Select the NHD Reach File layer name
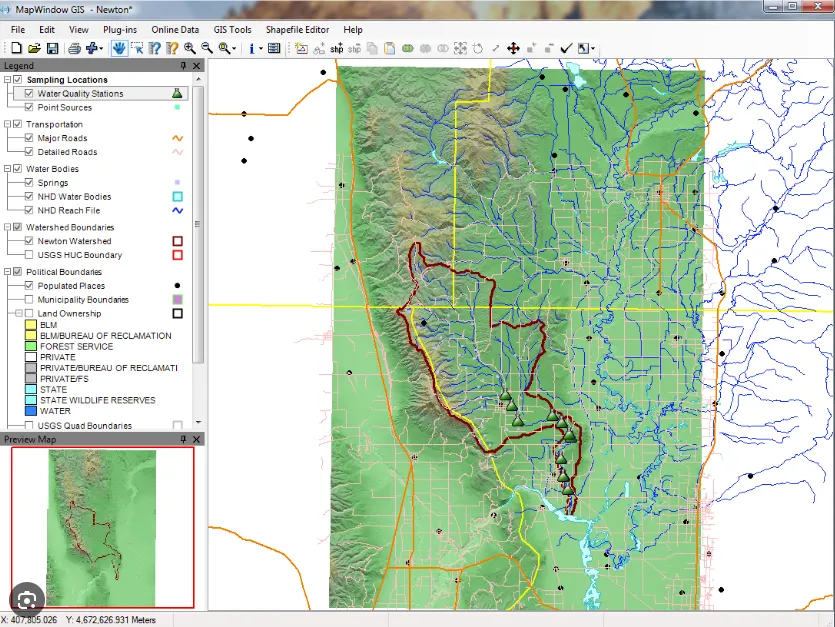 point(68,211)
